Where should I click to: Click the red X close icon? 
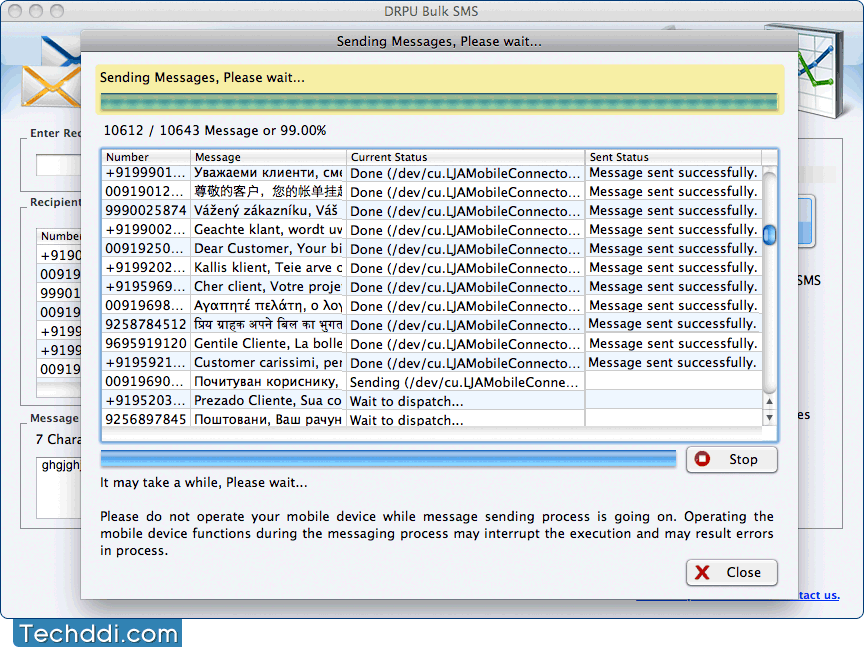702,572
